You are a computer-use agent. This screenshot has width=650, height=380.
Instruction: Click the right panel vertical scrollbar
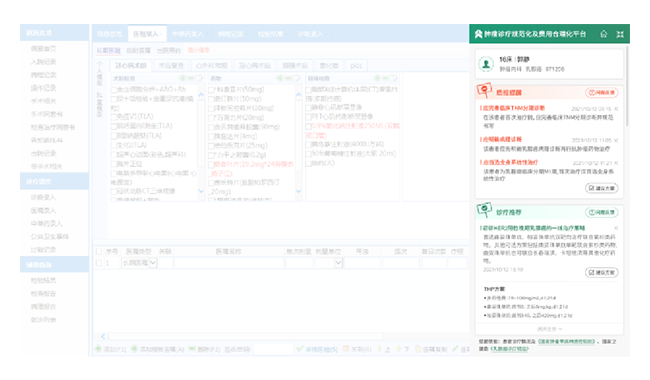(x=627, y=87)
